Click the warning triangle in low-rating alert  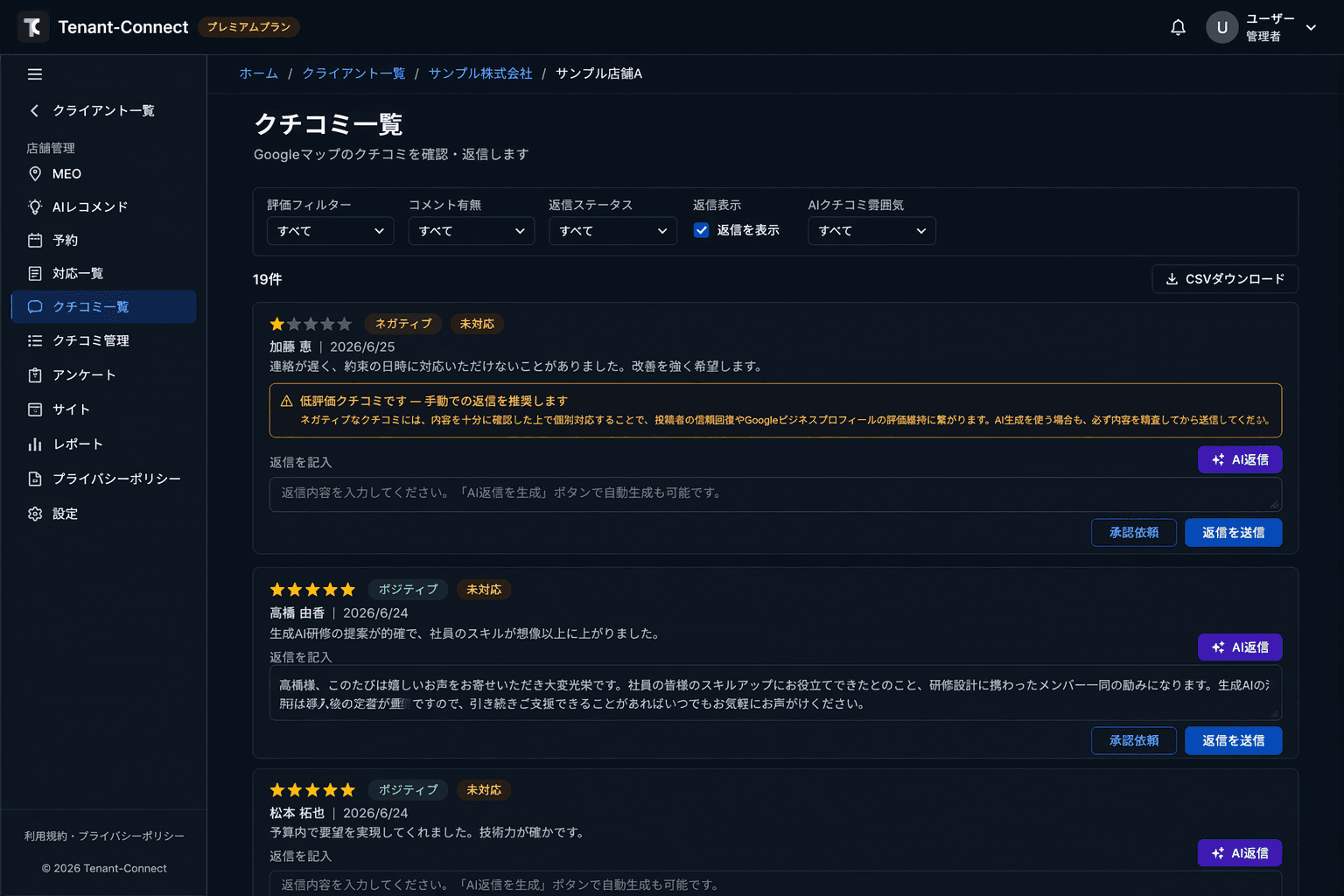286,401
